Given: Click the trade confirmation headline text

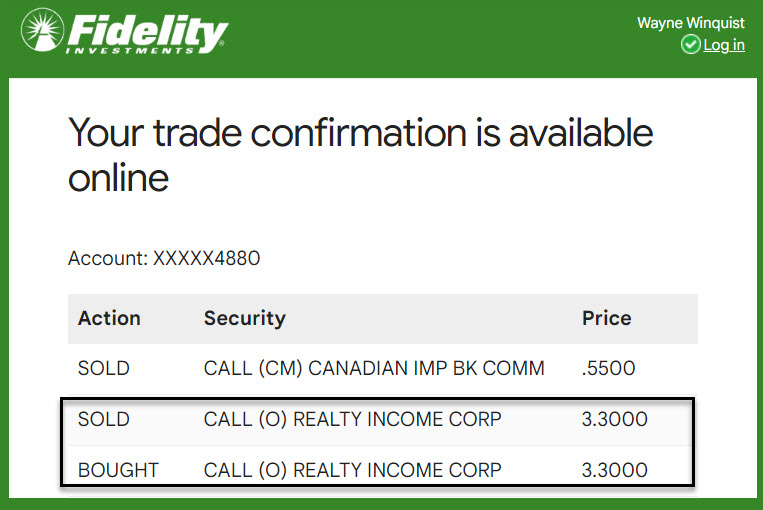Looking at the screenshot, I should point(360,155).
